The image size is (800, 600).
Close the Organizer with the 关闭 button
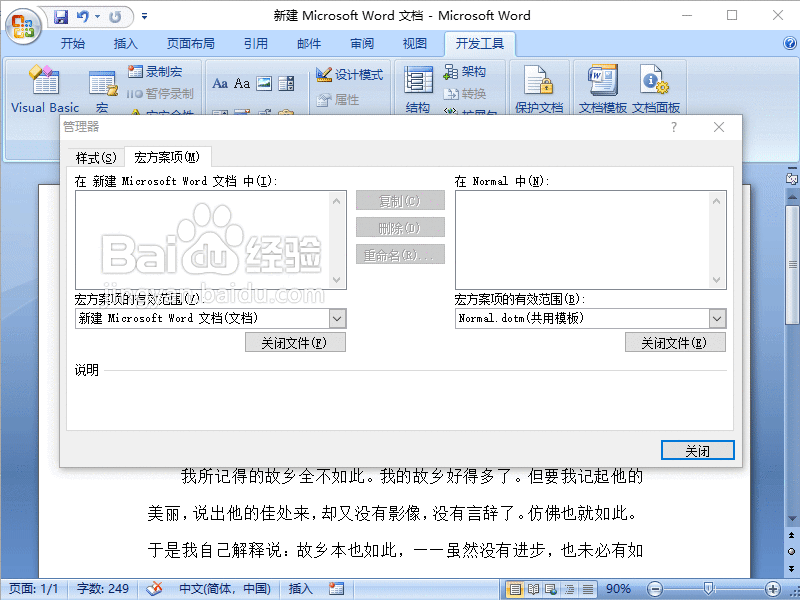(x=697, y=451)
